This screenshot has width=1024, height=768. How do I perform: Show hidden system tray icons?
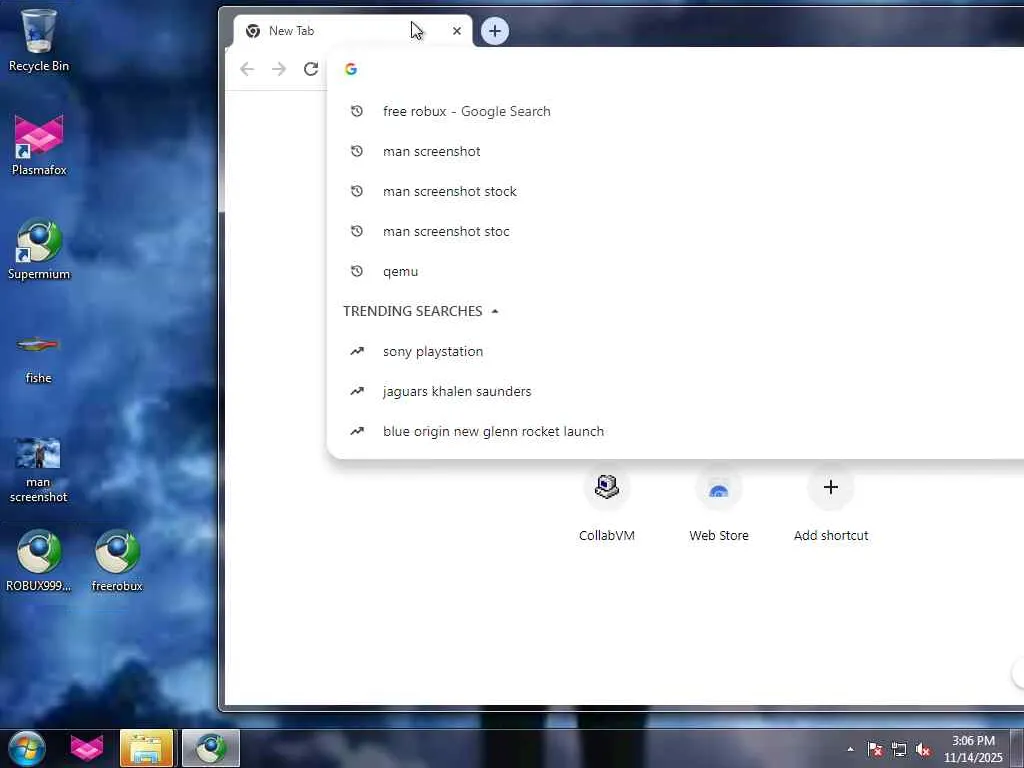click(850, 749)
